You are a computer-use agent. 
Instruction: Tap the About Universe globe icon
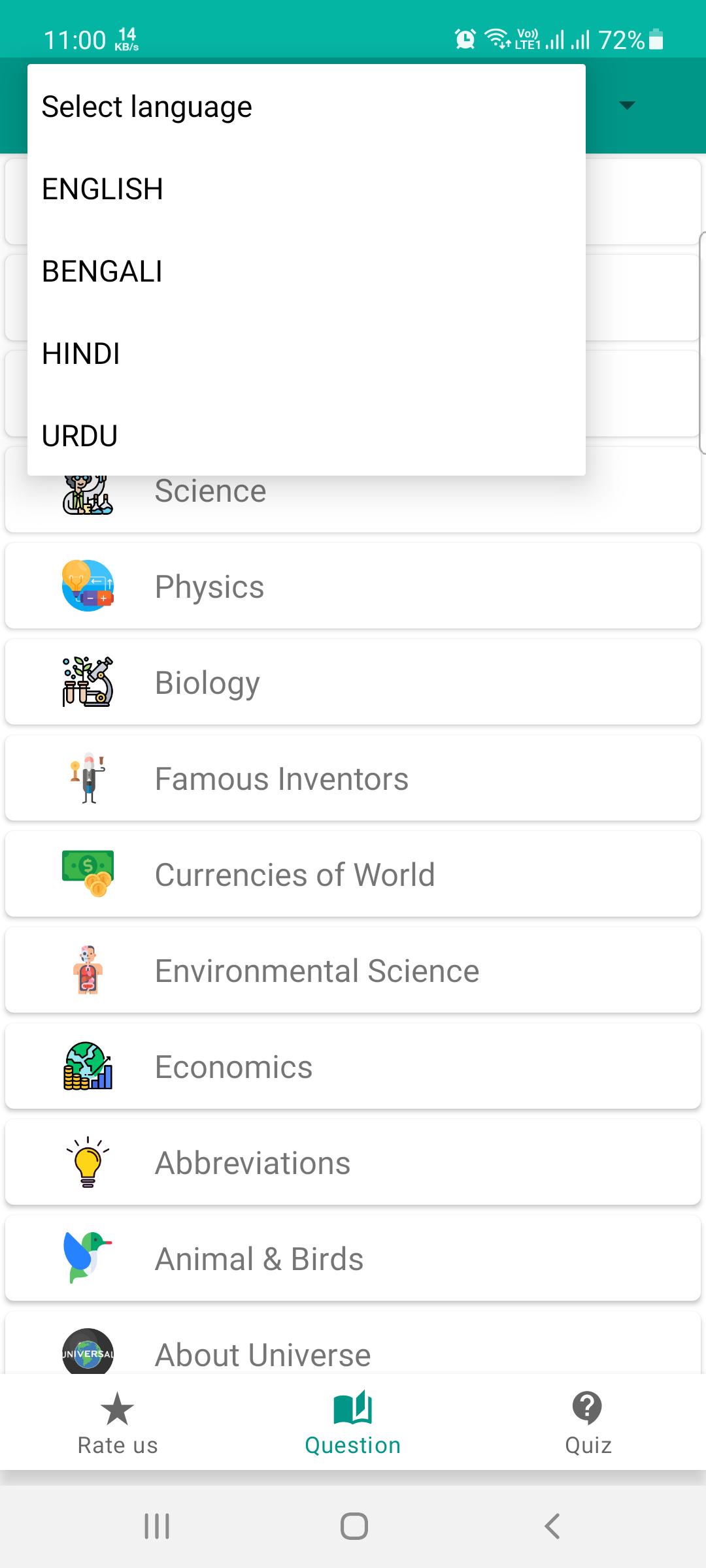click(x=88, y=1351)
